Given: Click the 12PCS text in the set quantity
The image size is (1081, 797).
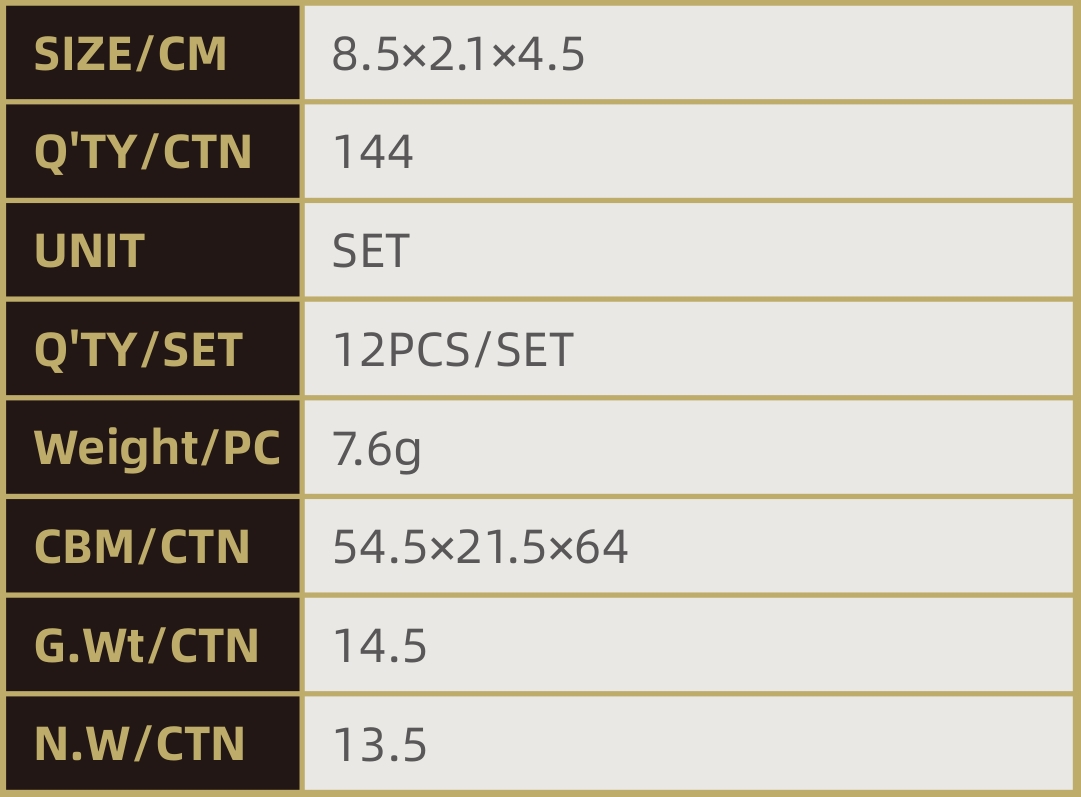Looking at the screenshot, I should click(399, 350).
